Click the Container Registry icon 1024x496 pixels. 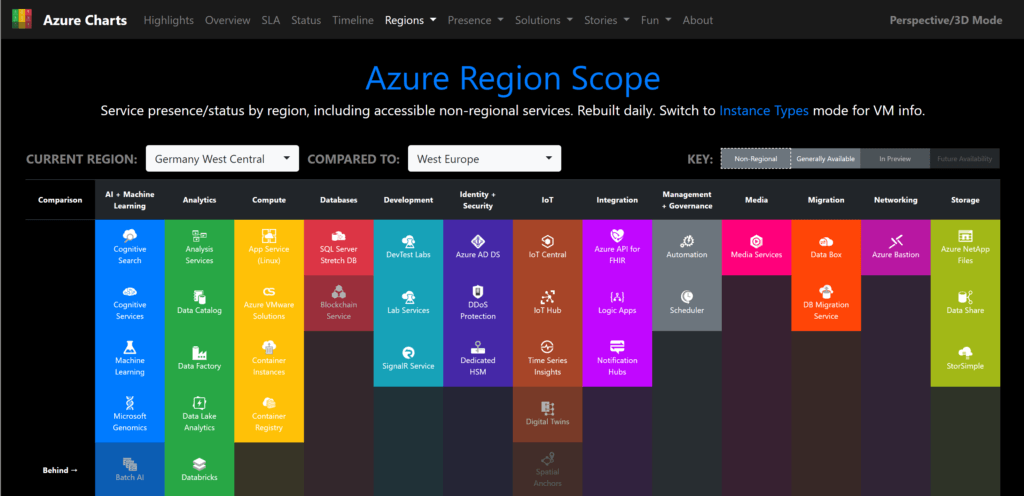click(269, 403)
